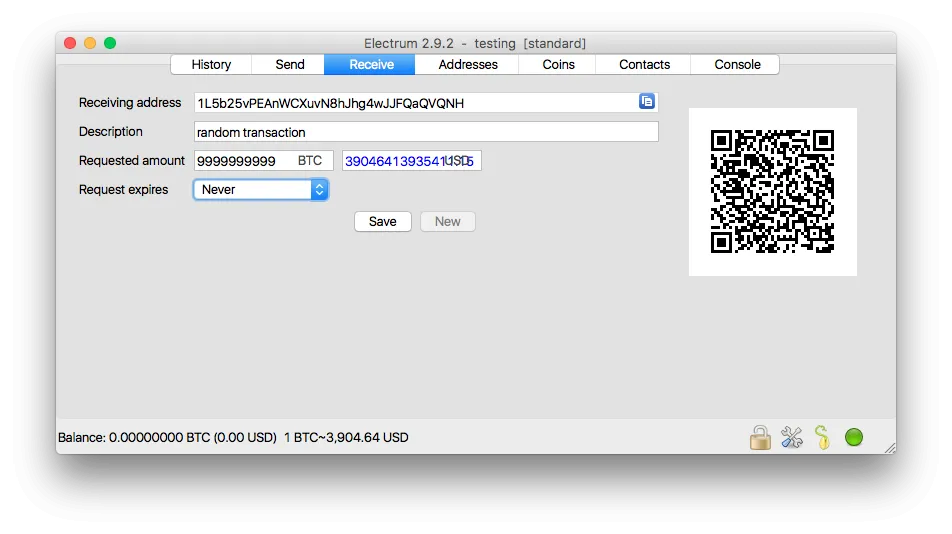Click the USD amount field

412,161
